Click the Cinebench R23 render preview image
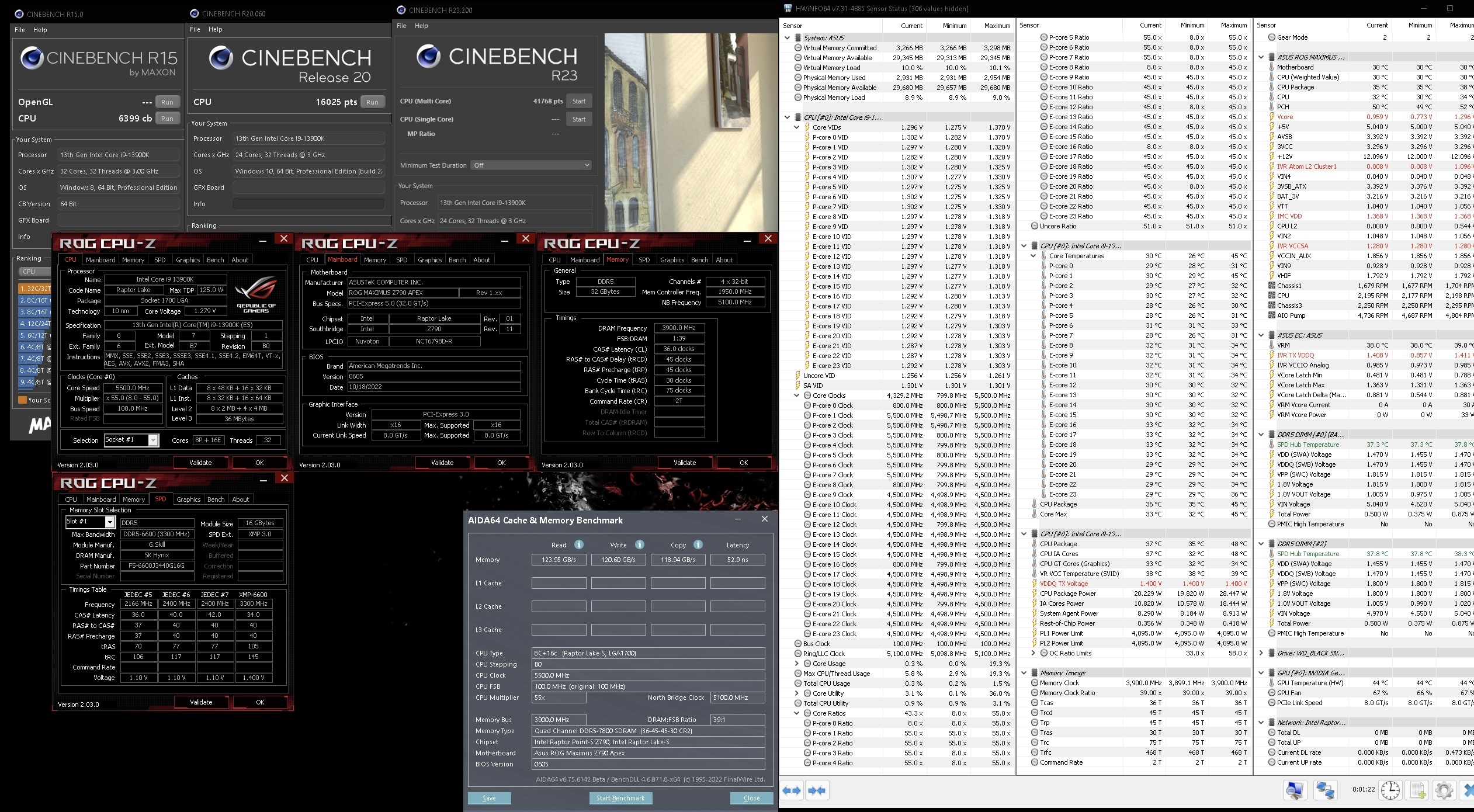The width and height of the screenshot is (1474, 812). (x=691, y=131)
